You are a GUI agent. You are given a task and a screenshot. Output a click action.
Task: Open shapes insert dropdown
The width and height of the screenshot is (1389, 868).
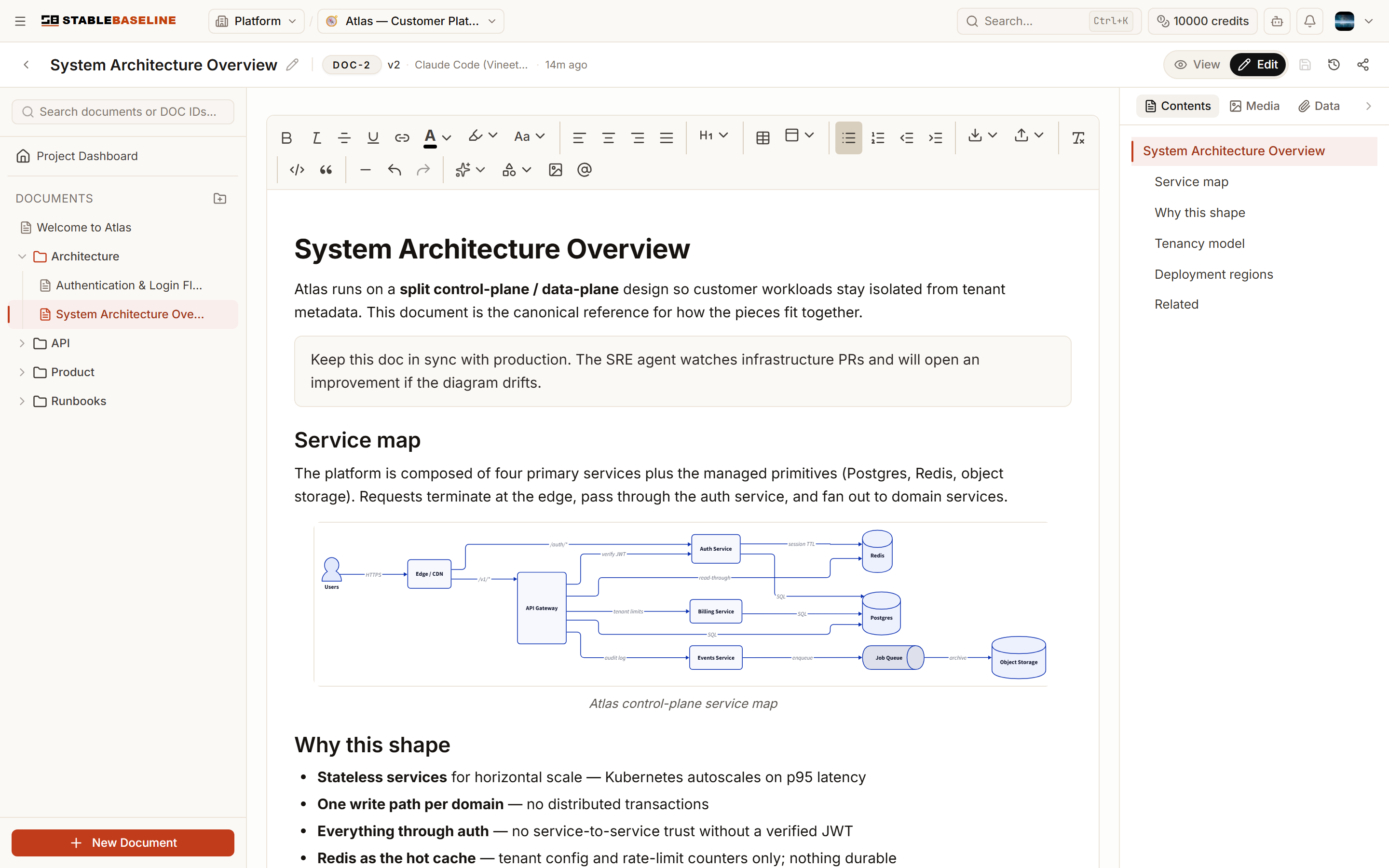[x=517, y=170]
